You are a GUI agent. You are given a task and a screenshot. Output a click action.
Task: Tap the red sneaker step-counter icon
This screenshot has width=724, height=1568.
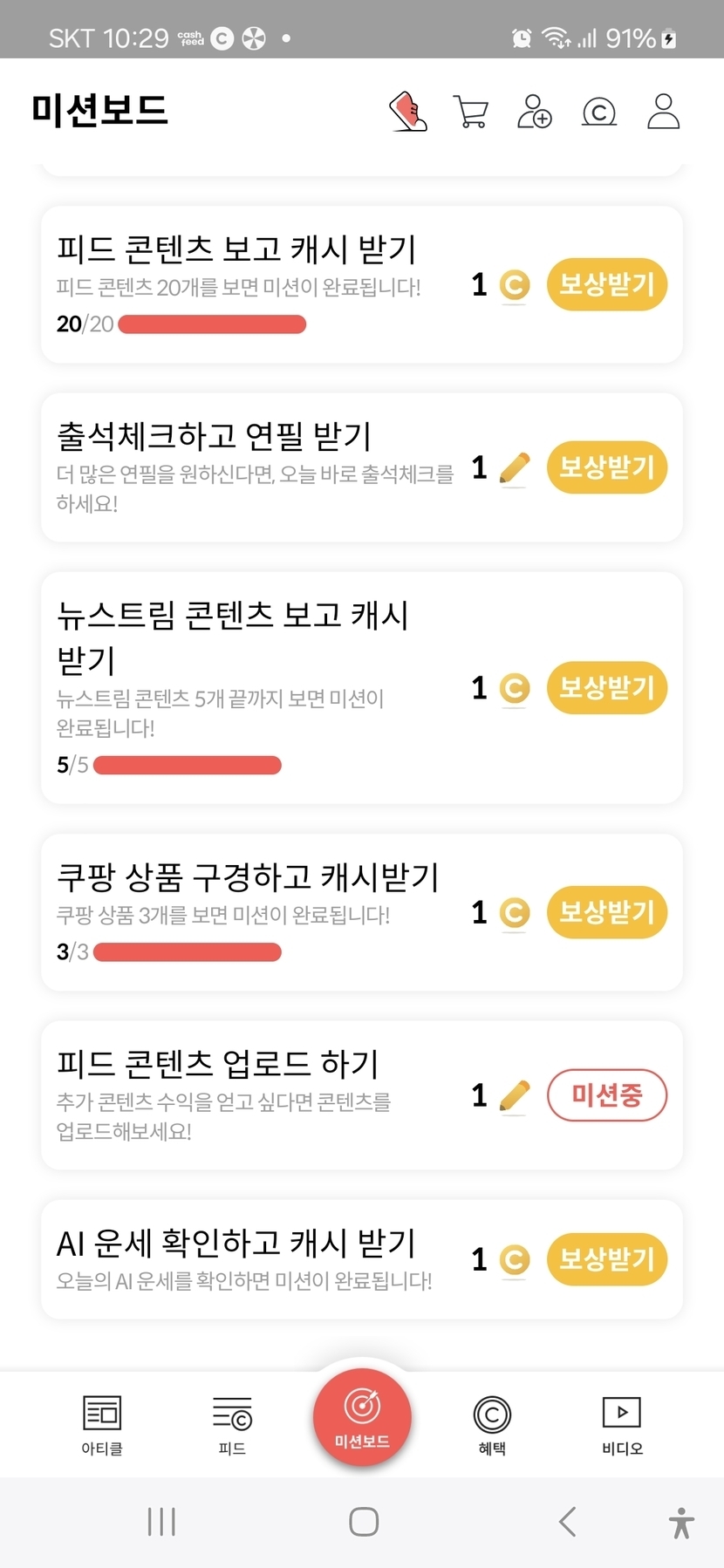tap(407, 112)
